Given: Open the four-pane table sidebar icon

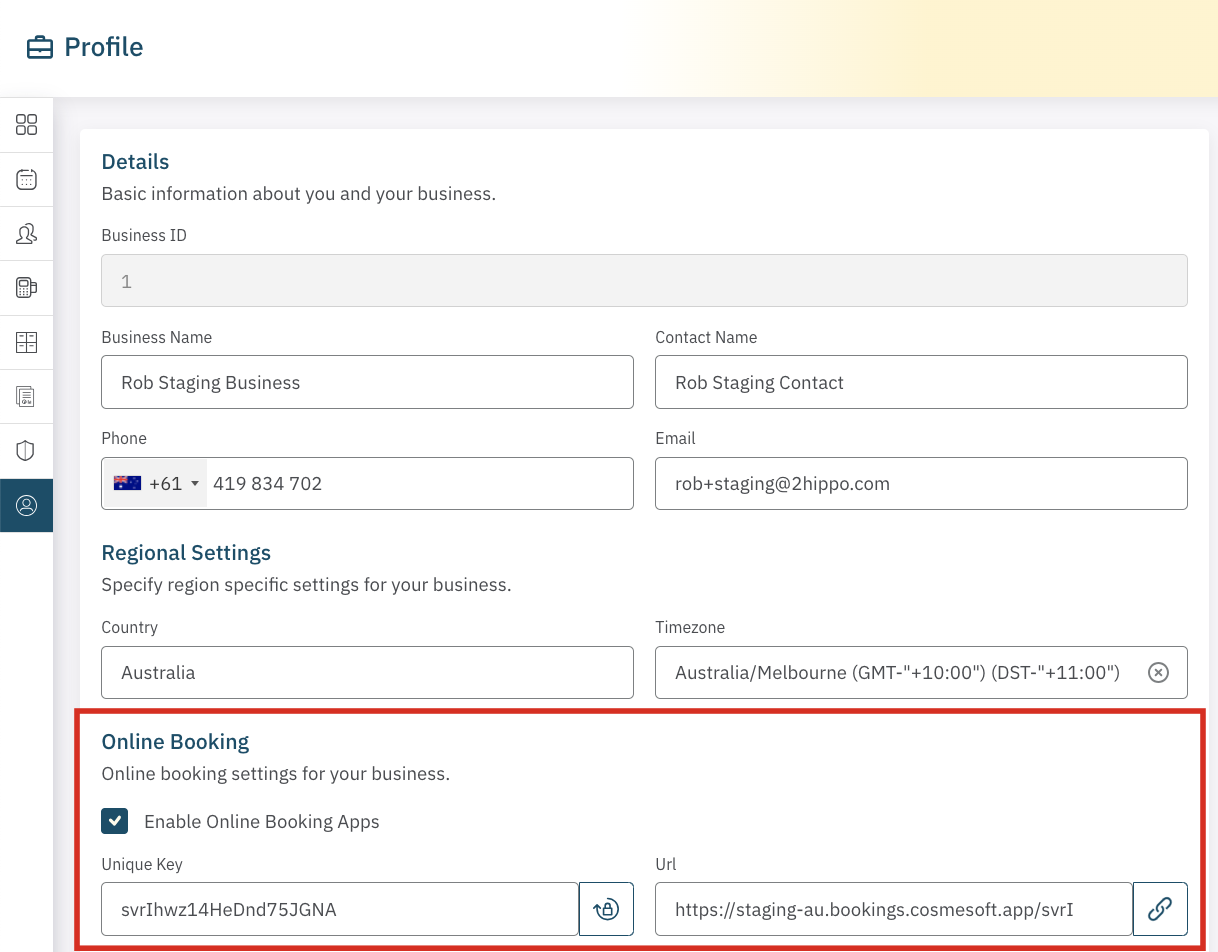Looking at the screenshot, I should pyautogui.click(x=26, y=343).
